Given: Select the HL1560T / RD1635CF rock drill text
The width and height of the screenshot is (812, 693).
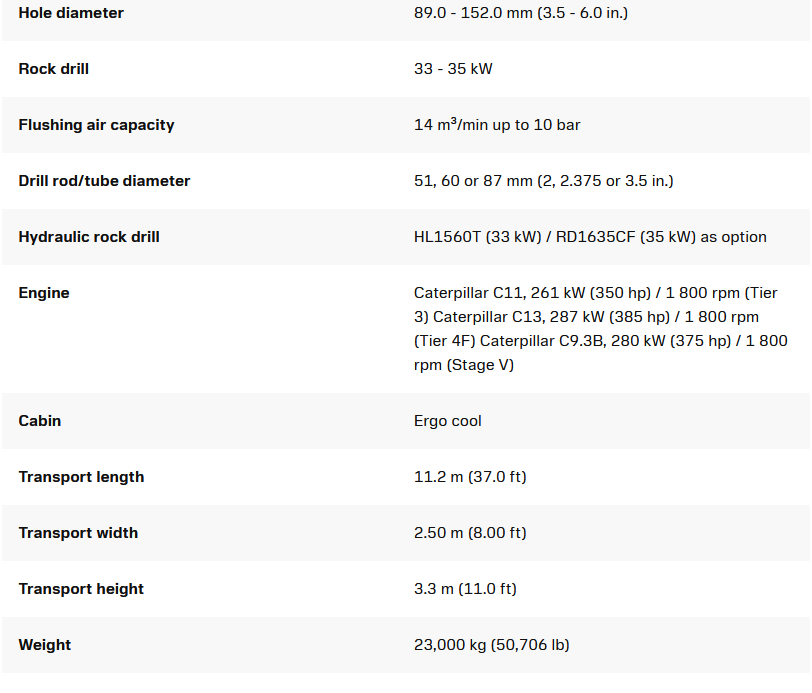Looking at the screenshot, I should [x=590, y=237].
